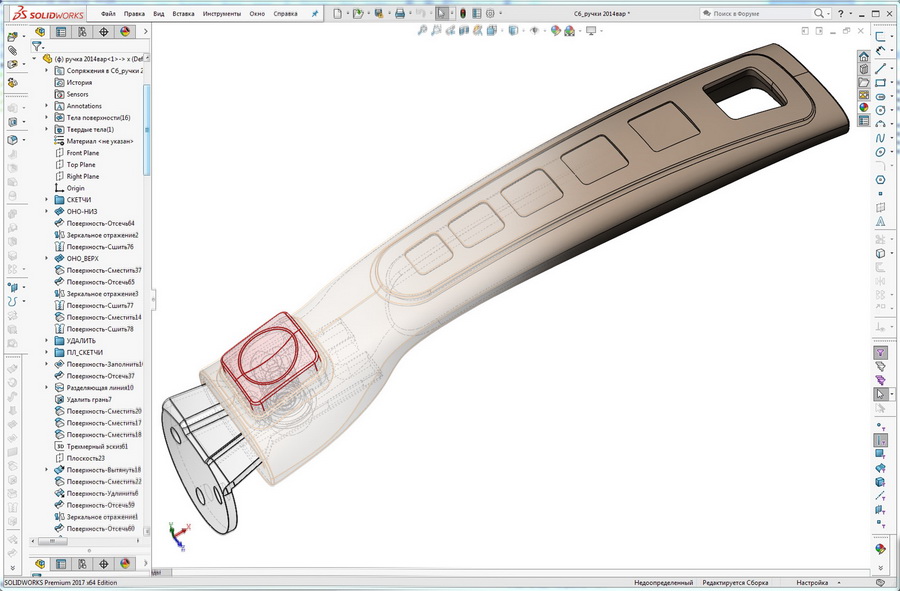Expand the Тела поверхности(16) folder
This screenshot has height=591, width=900.
point(46,118)
